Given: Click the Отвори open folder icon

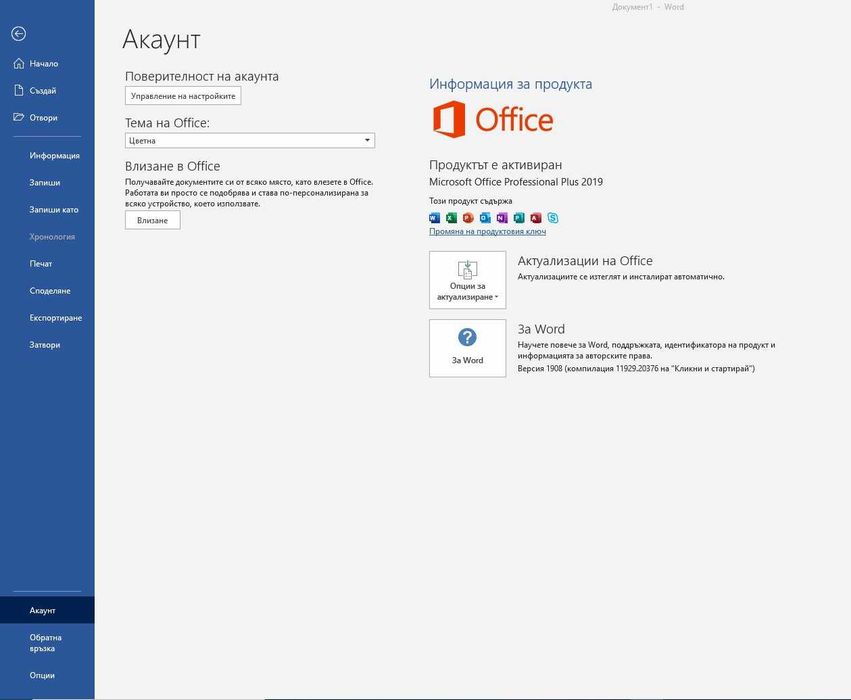Looking at the screenshot, I should click(18, 117).
